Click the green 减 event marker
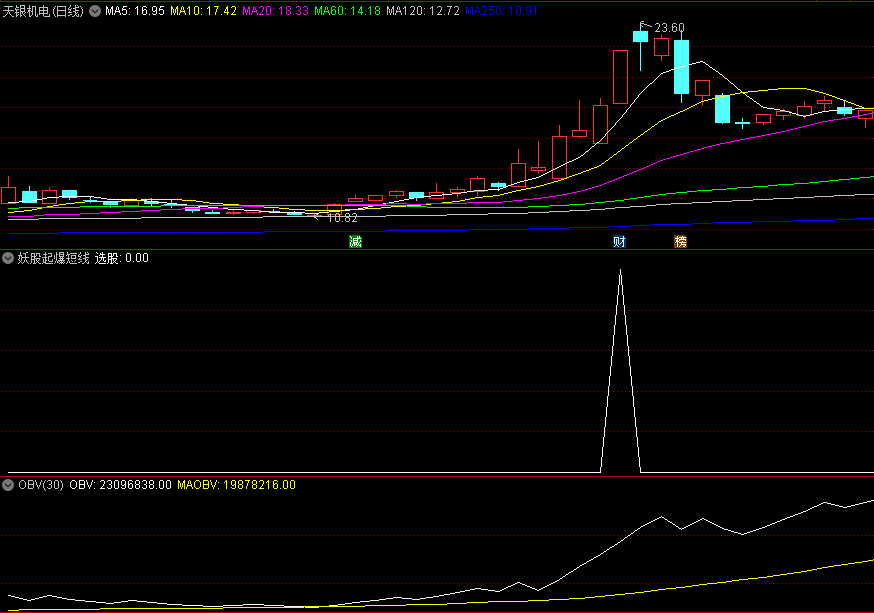 coord(356,241)
